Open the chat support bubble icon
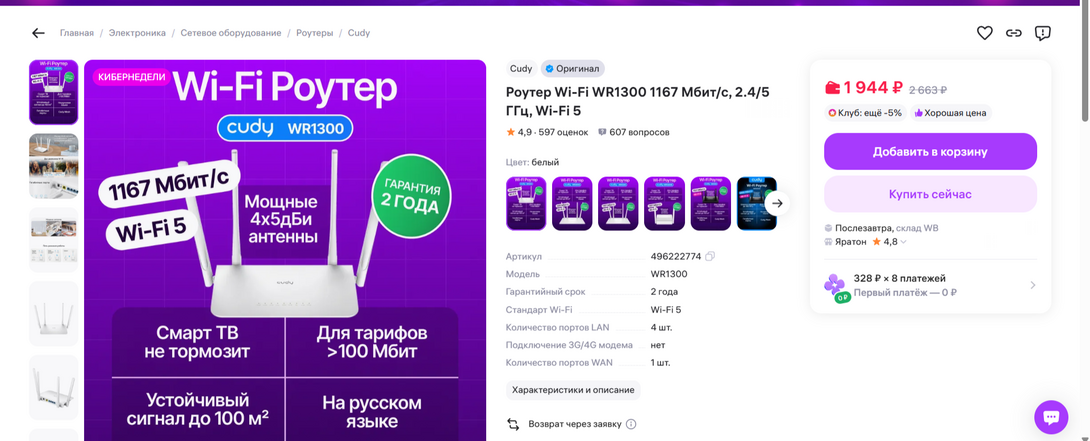 [x=1051, y=417]
